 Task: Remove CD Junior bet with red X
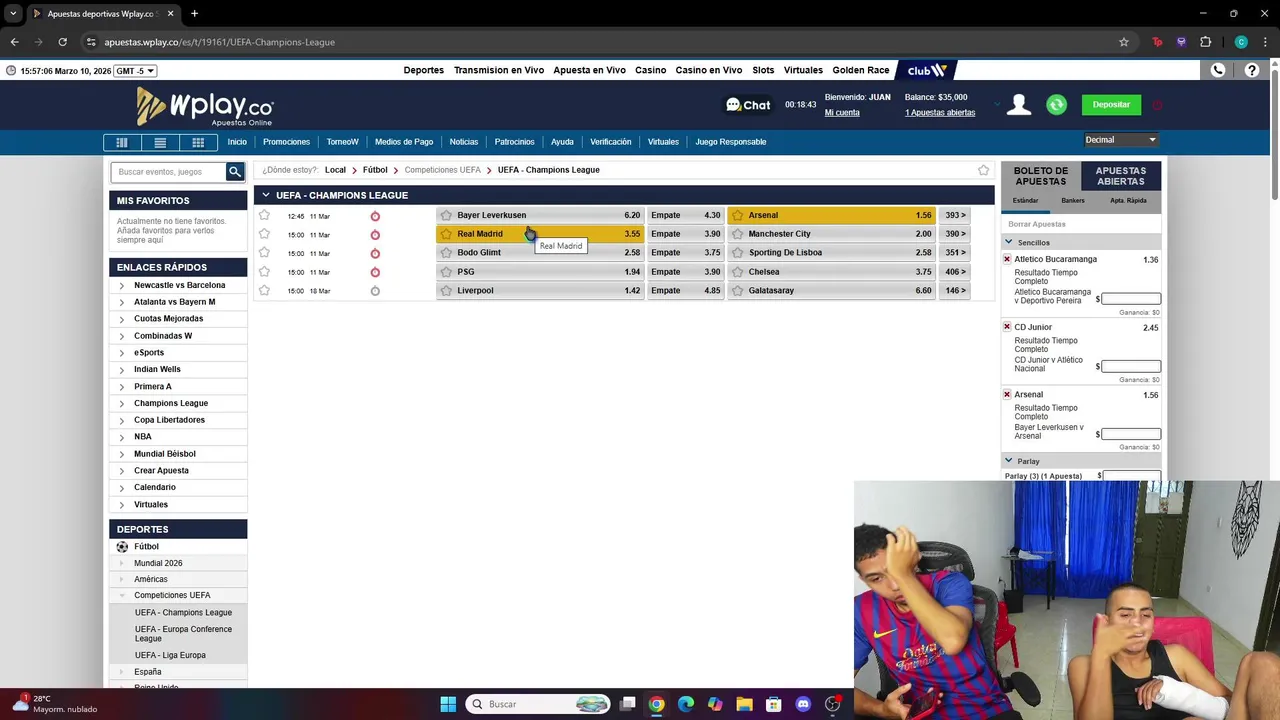(1007, 327)
